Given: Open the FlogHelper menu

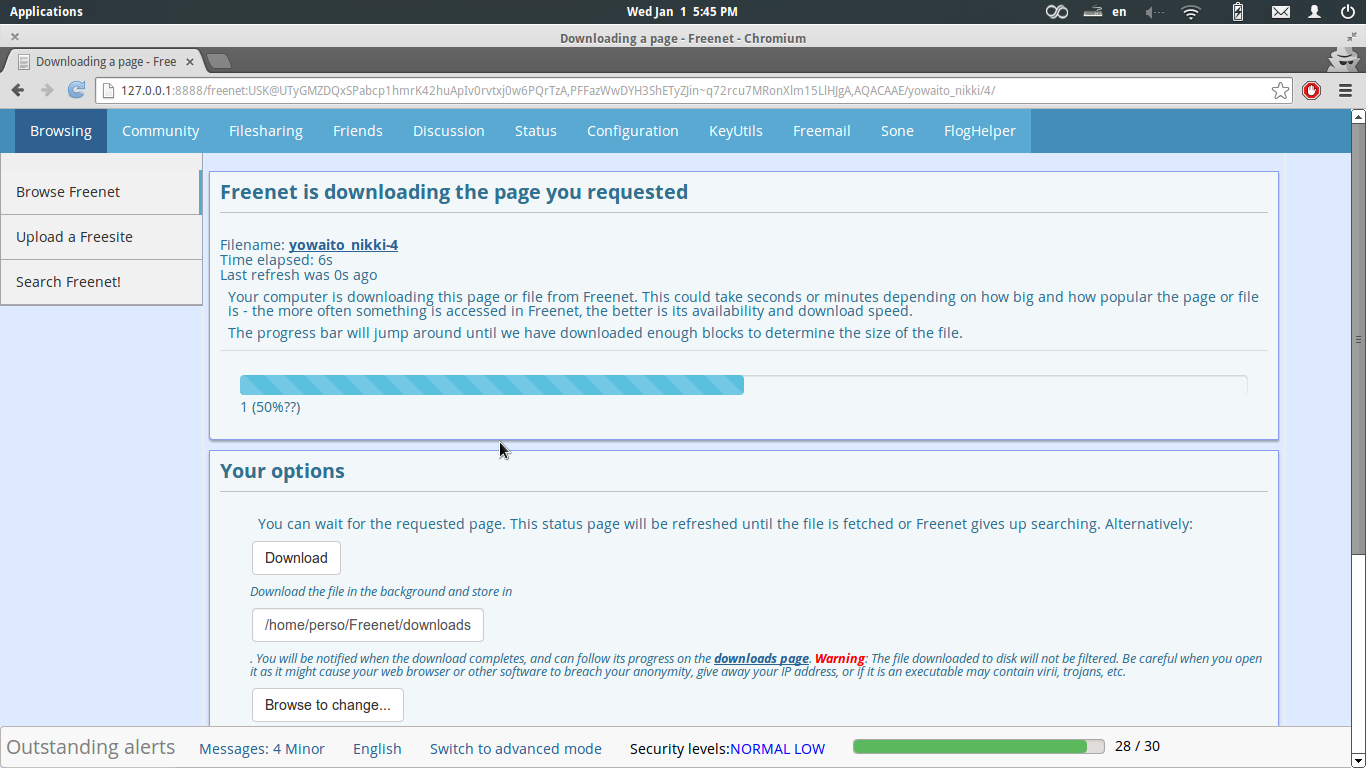Looking at the screenshot, I should click(980, 131).
